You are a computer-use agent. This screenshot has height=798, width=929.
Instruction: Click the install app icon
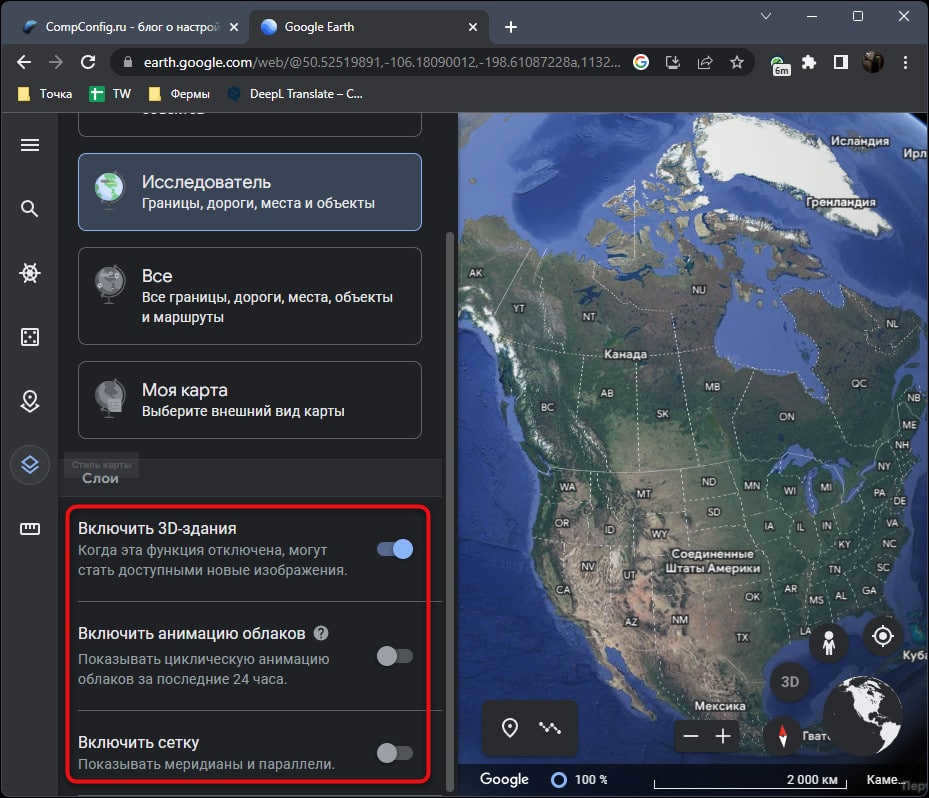pyautogui.click(x=672, y=62)
